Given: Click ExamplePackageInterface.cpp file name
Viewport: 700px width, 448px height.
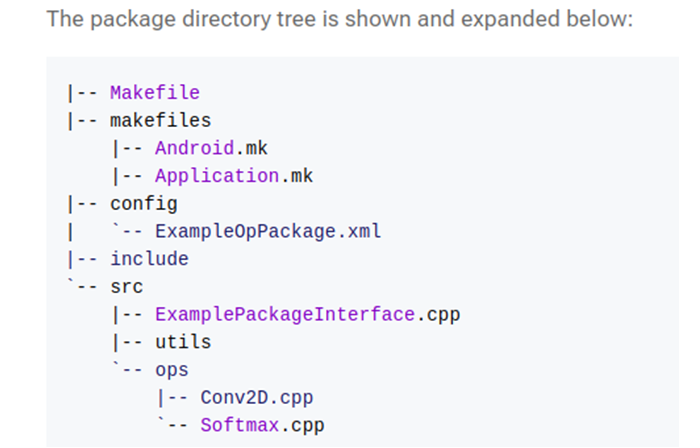Looking at the screenshot, I should coord(308,315).
